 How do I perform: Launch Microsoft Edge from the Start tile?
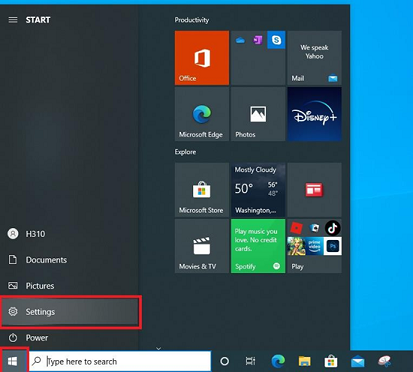202,114
